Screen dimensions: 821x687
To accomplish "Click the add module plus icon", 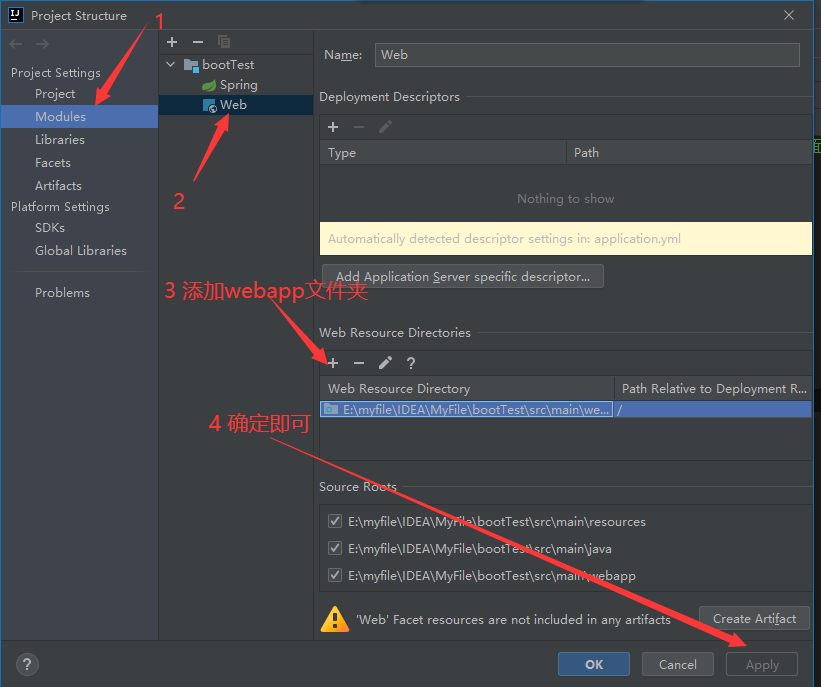I will (x=172, y=41).
